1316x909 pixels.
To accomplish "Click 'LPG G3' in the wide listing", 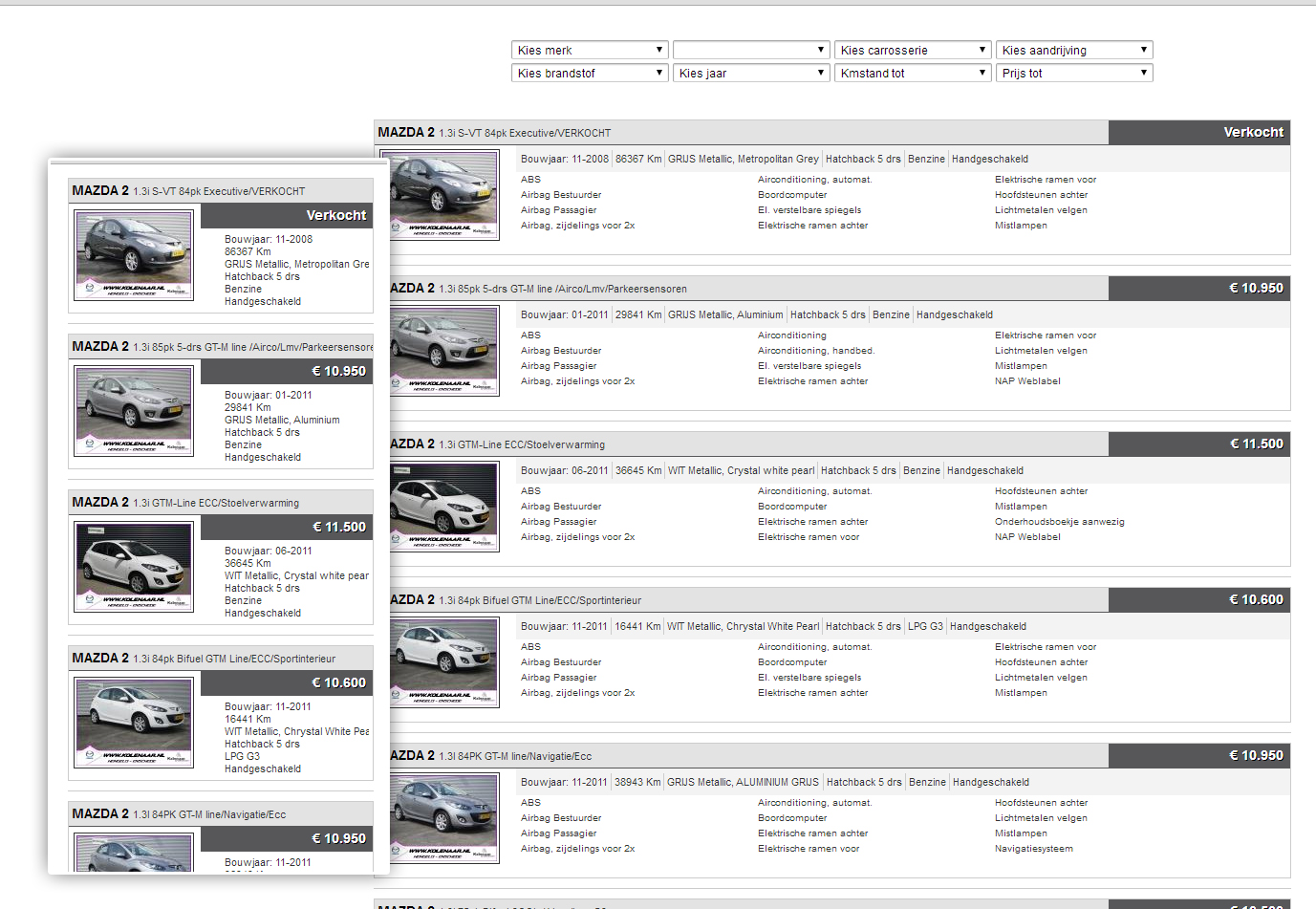I will coord(925,627).
